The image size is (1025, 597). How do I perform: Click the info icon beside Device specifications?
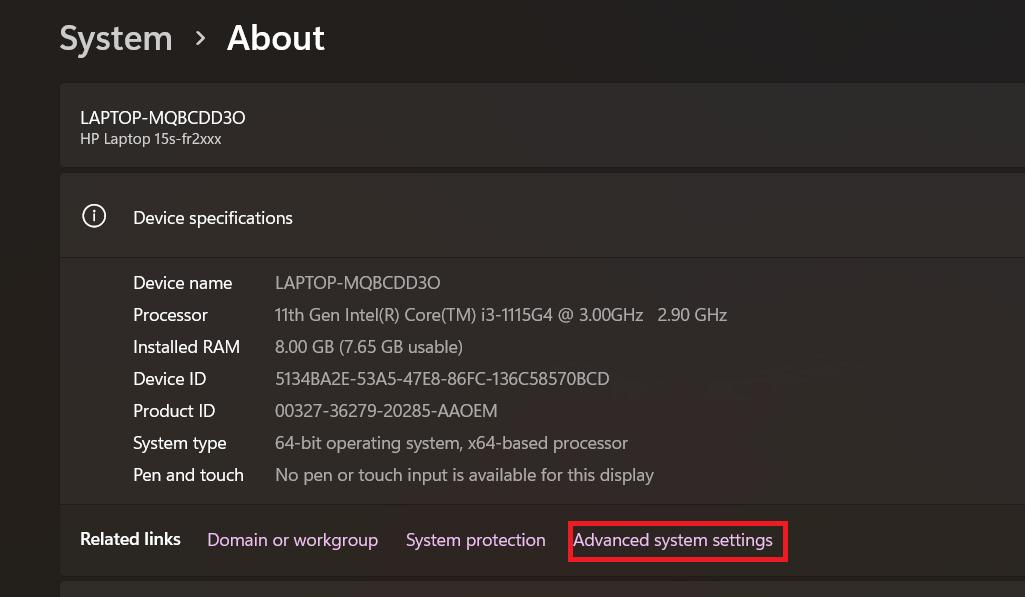[x=94, y=217]
